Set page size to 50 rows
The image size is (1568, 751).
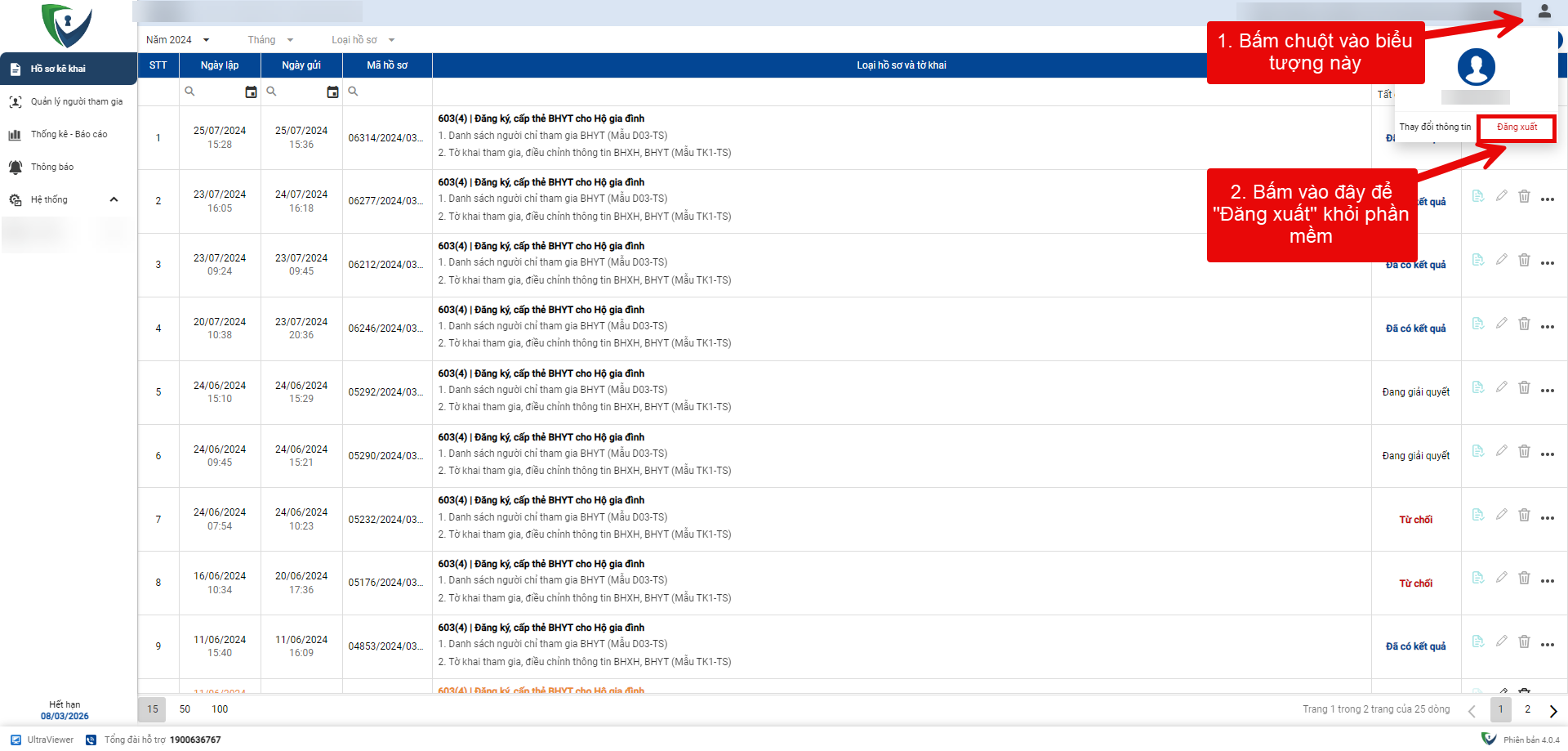(185, 709)
